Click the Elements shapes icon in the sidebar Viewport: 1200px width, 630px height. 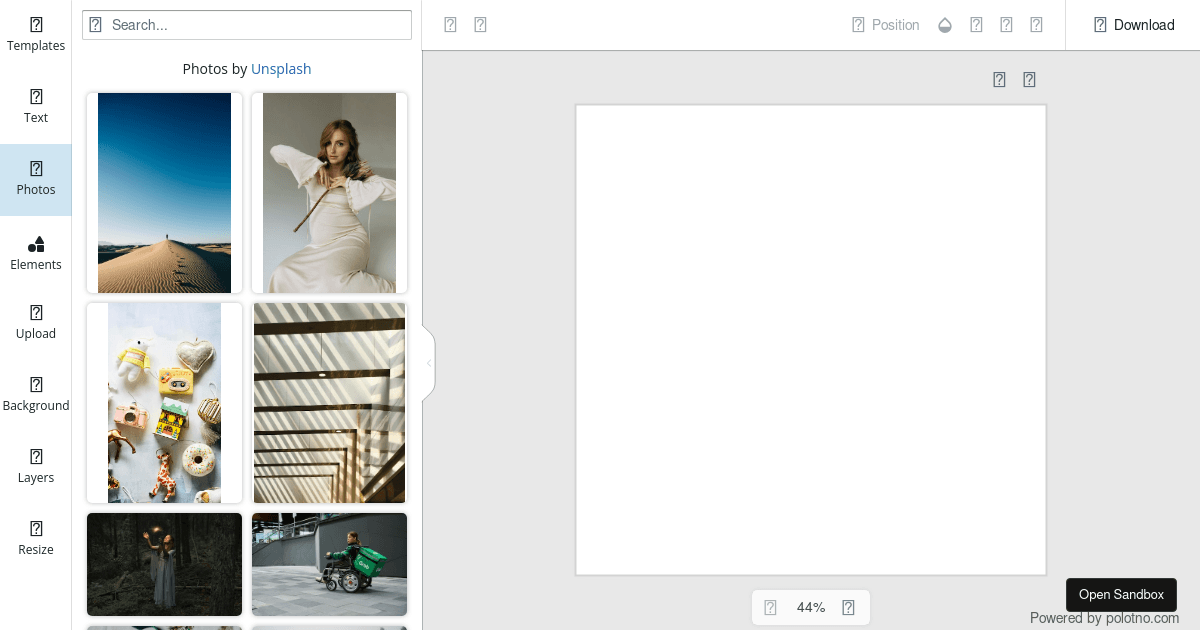[x=36, y=245]
